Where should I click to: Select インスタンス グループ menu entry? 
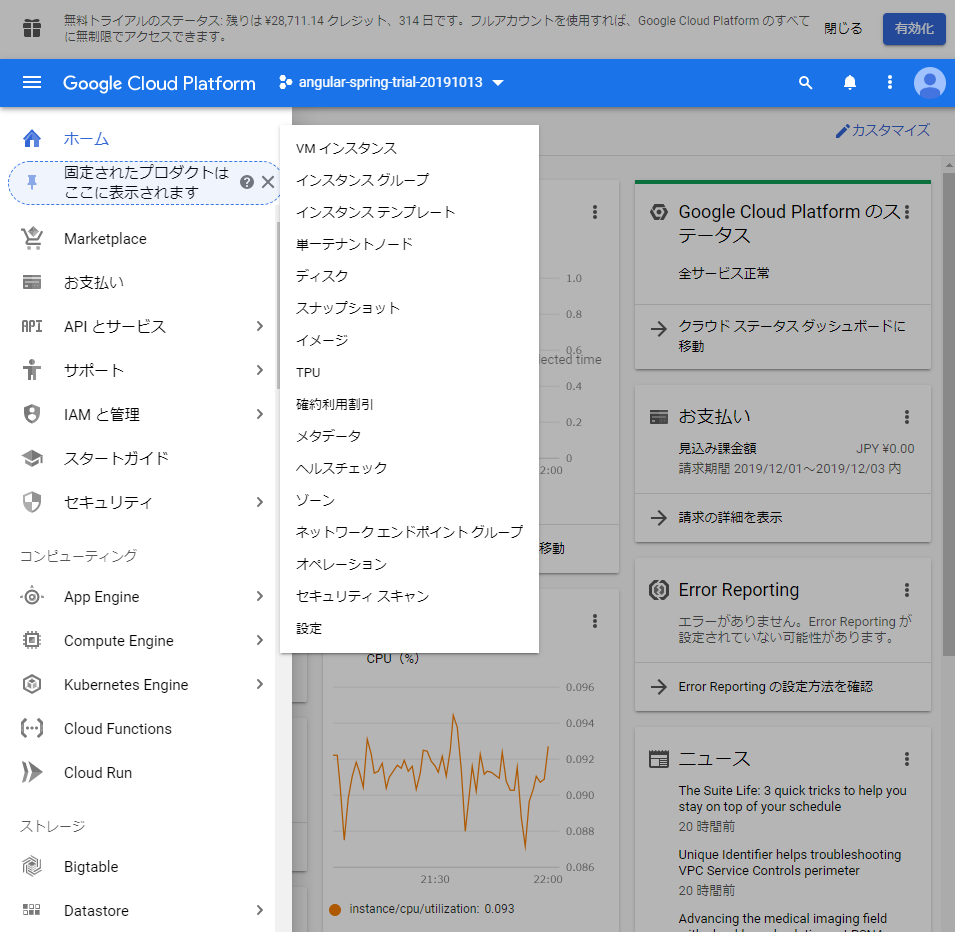pyautogui.click(x=409, y=180)
